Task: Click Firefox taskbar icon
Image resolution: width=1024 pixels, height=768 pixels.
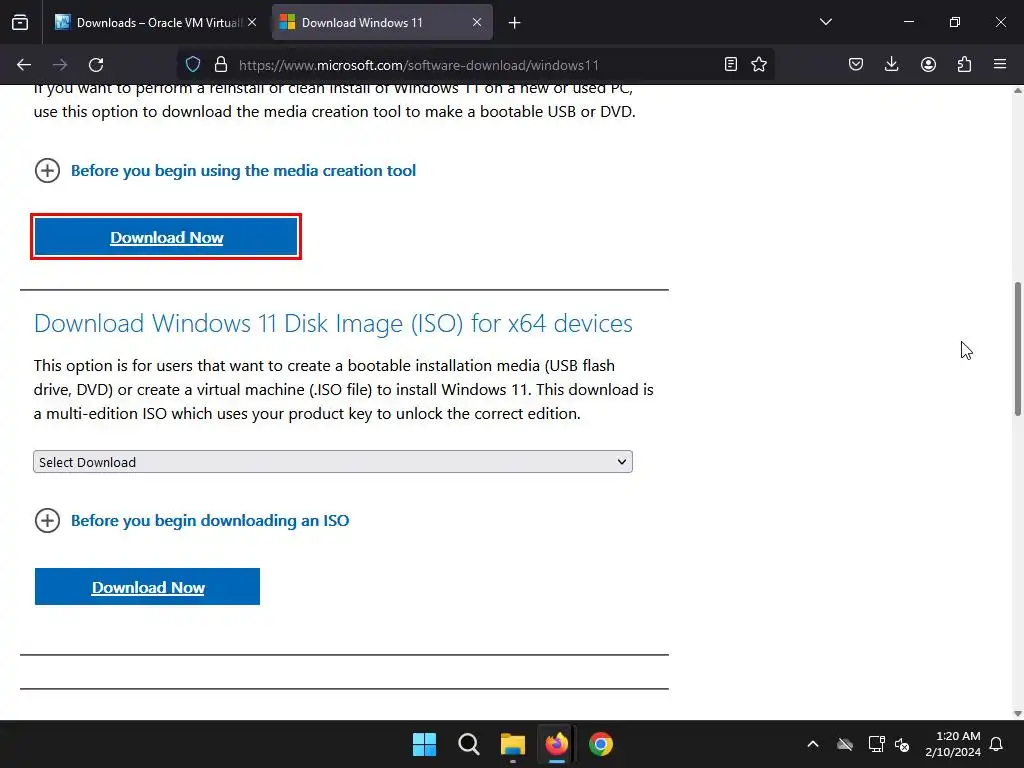Action: (557, 744)
